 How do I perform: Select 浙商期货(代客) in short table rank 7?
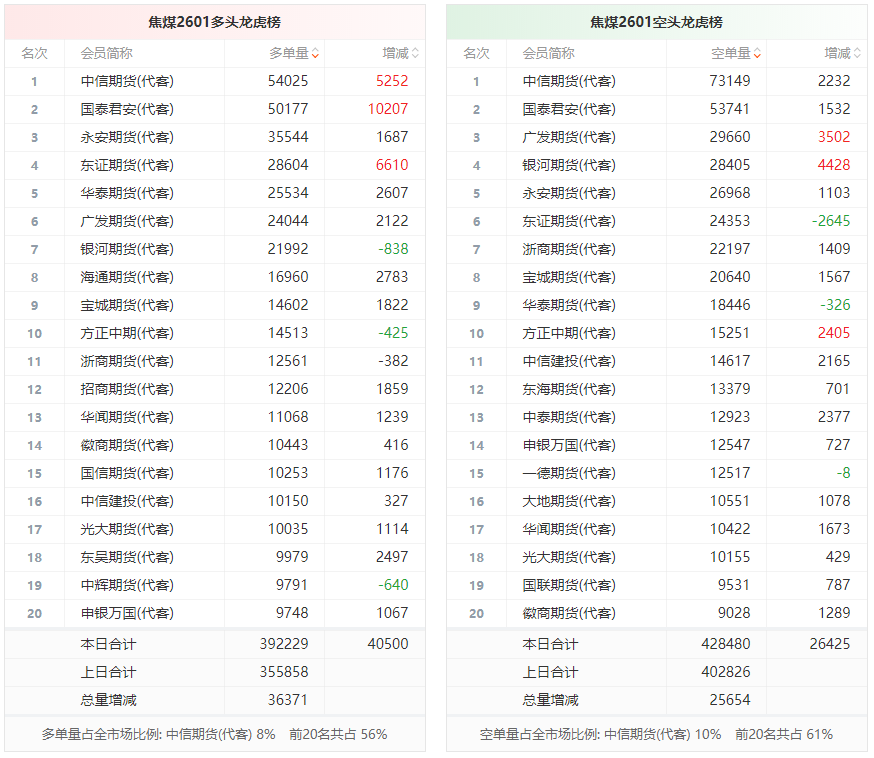tap(569, 249)
